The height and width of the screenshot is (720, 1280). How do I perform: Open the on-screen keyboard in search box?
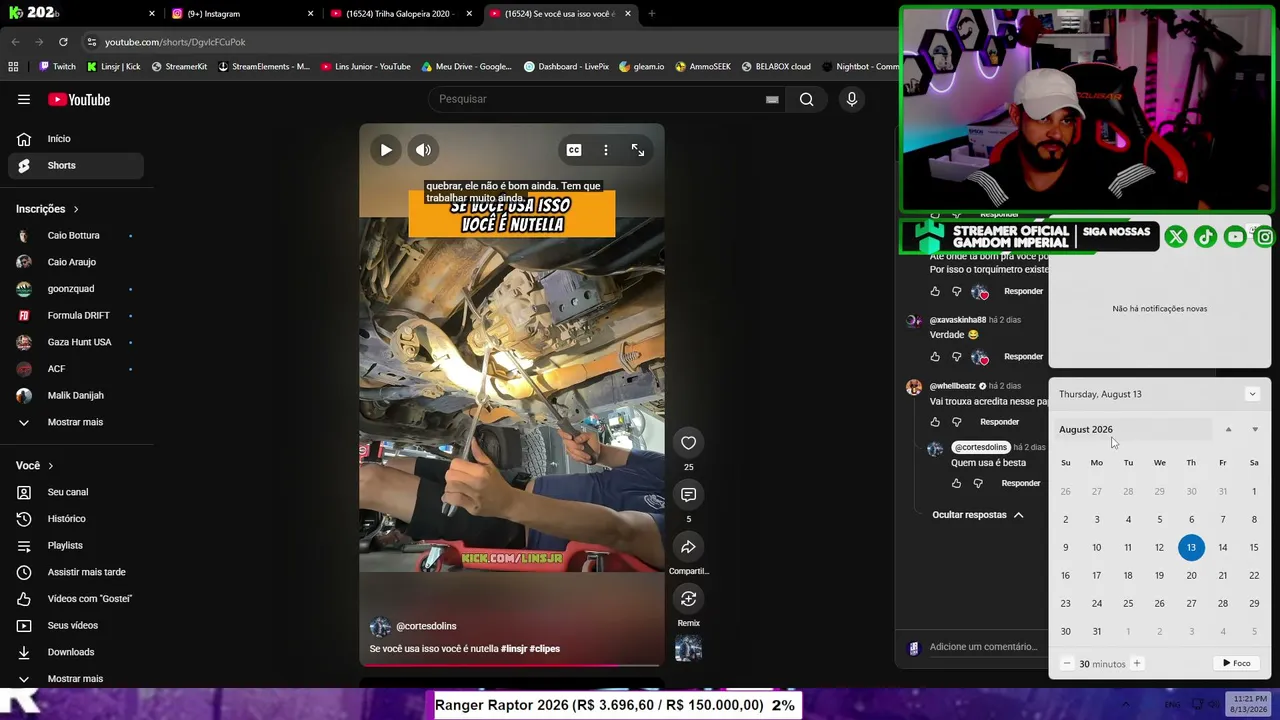pyautogui.click(x=772, y=99)
